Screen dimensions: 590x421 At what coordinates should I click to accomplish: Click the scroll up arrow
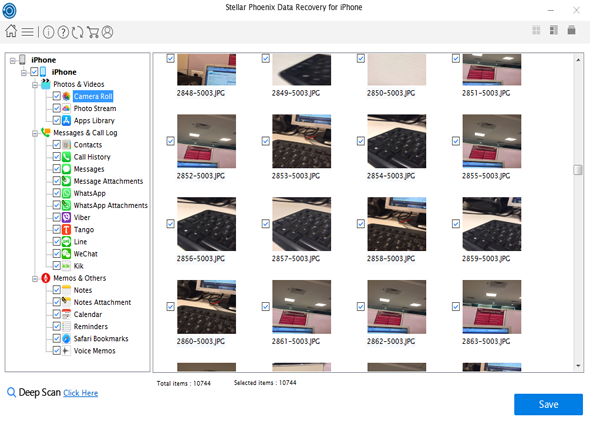coord(578,60)
